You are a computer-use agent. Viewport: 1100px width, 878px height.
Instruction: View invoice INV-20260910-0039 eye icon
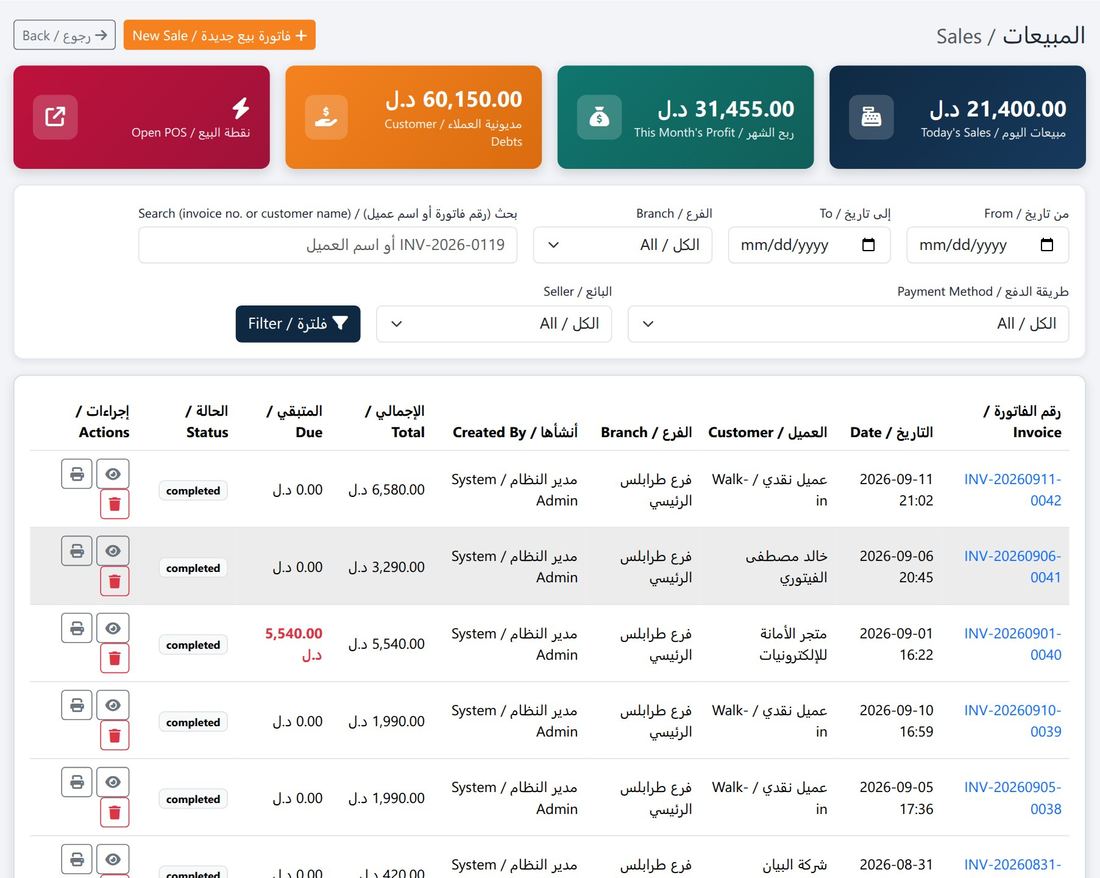click(x=113, y=705)
